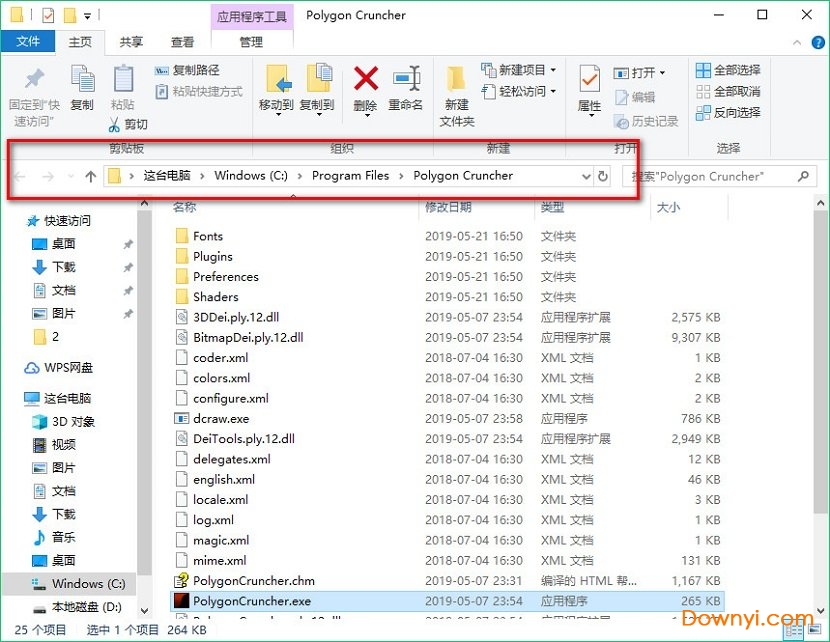This screenshot has width=830, height=642.
Task: Click the address bar refresh icon
Action: 603,176
